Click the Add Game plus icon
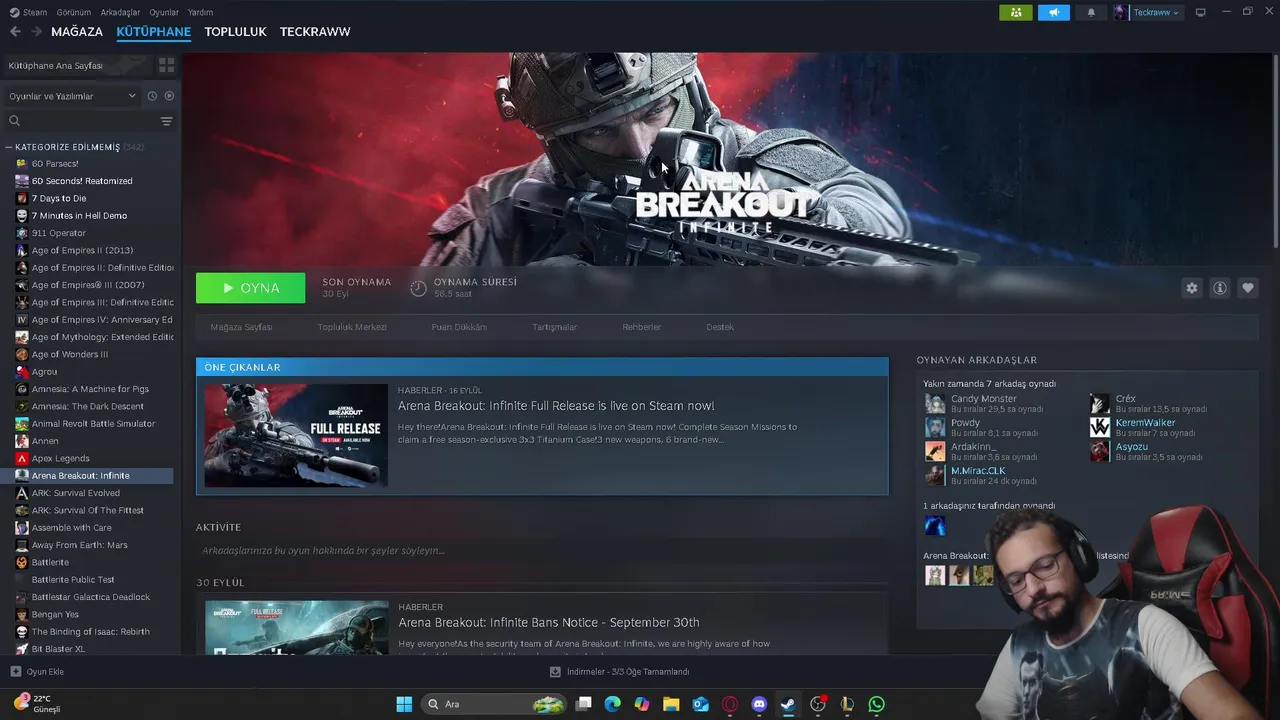Screen dimensions: 1280x720 (x=15, y=672)
